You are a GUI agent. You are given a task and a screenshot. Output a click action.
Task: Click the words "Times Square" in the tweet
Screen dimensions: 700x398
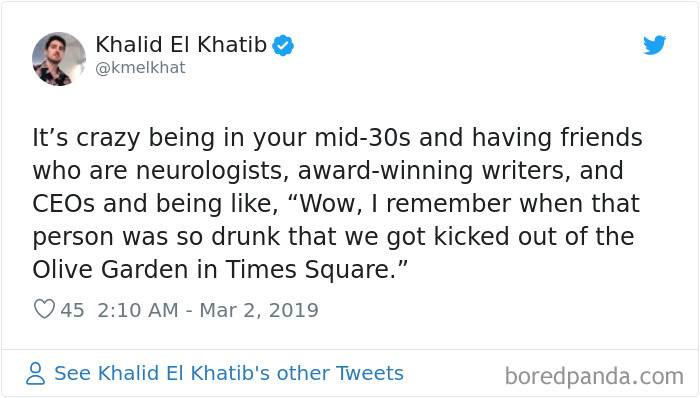click(308, 270)
